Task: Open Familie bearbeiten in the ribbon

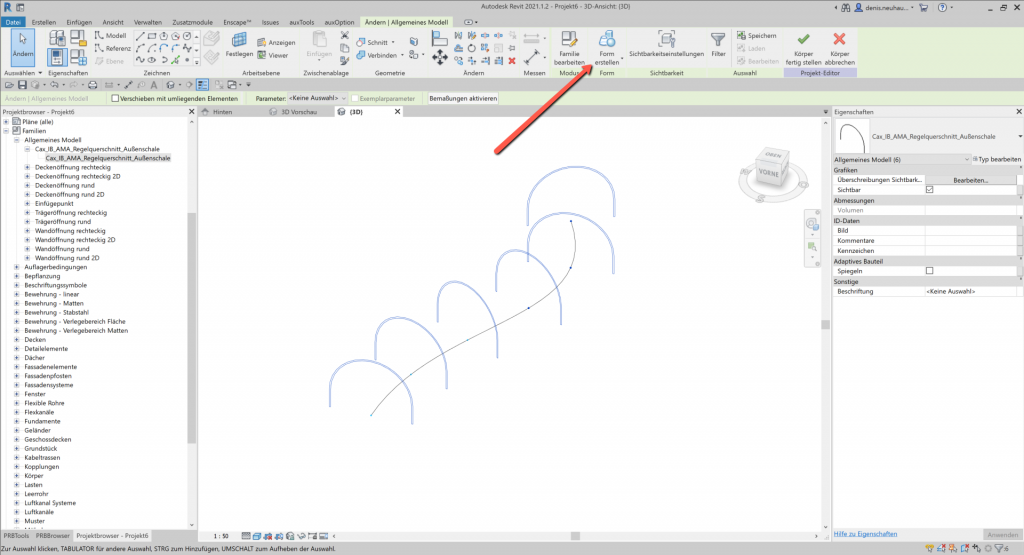Action: click(570, 47)
